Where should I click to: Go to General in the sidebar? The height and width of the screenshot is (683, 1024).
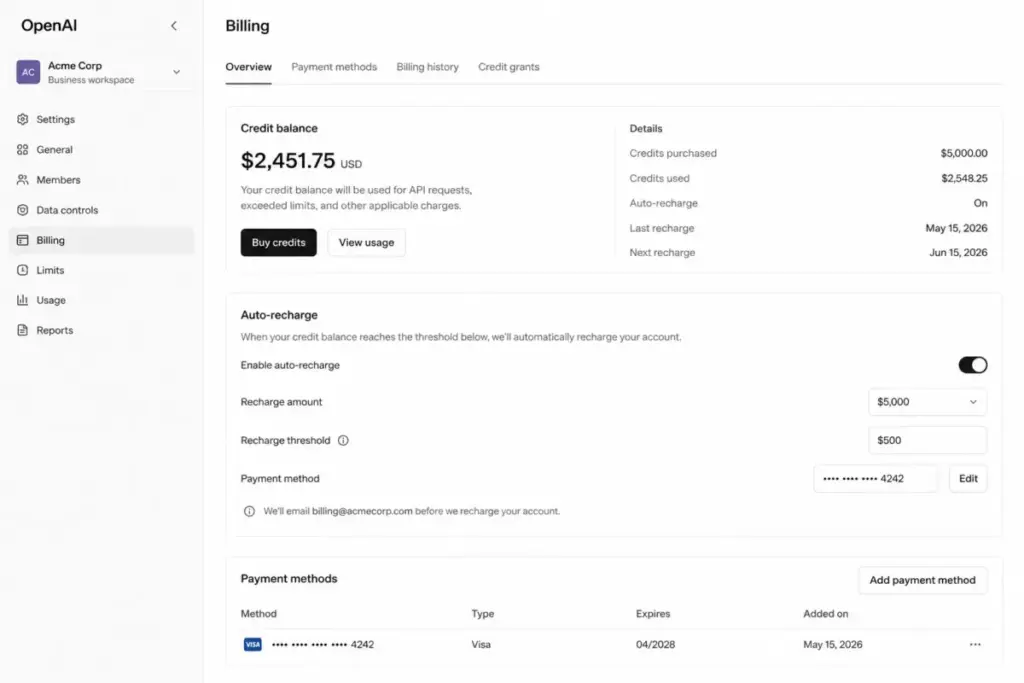[x=54, y=149]
